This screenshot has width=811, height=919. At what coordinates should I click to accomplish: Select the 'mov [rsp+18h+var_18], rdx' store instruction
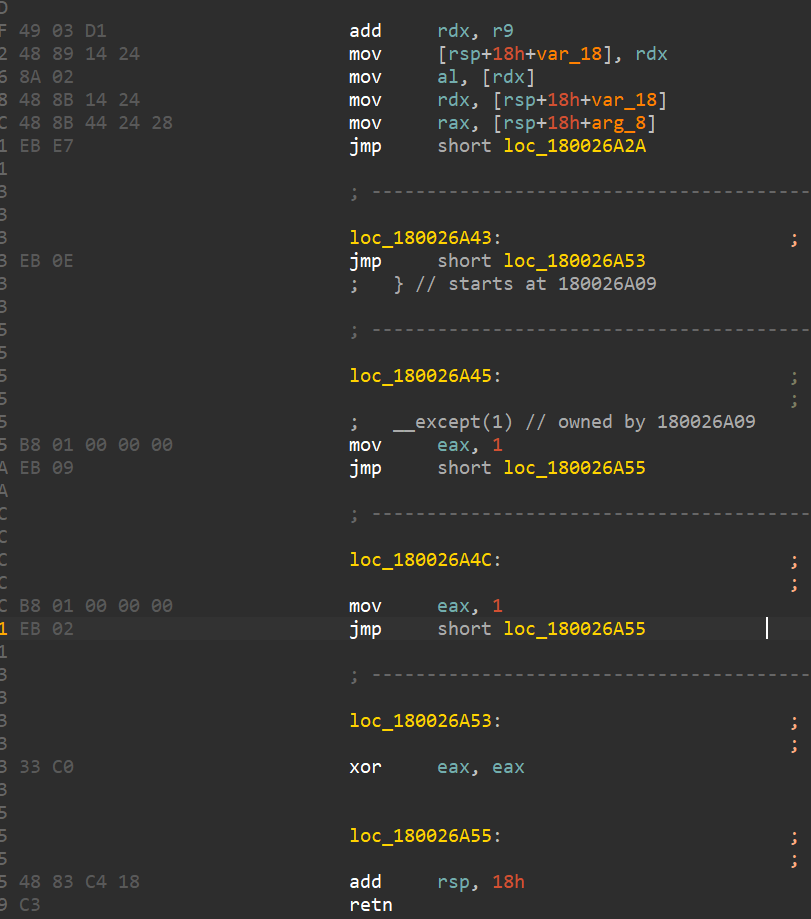[x=508, y=54]
